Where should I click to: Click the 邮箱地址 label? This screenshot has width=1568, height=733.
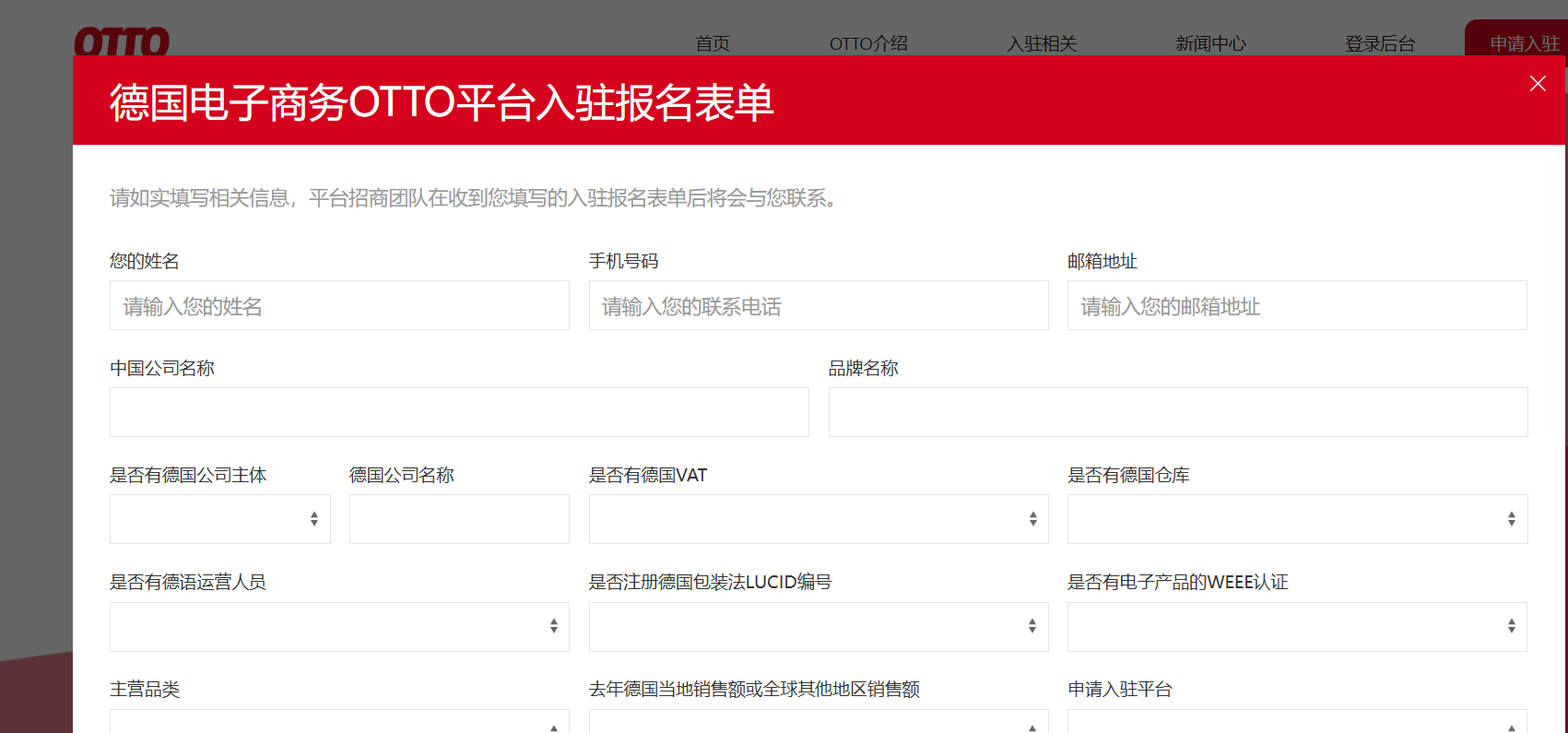point(1102,261)
